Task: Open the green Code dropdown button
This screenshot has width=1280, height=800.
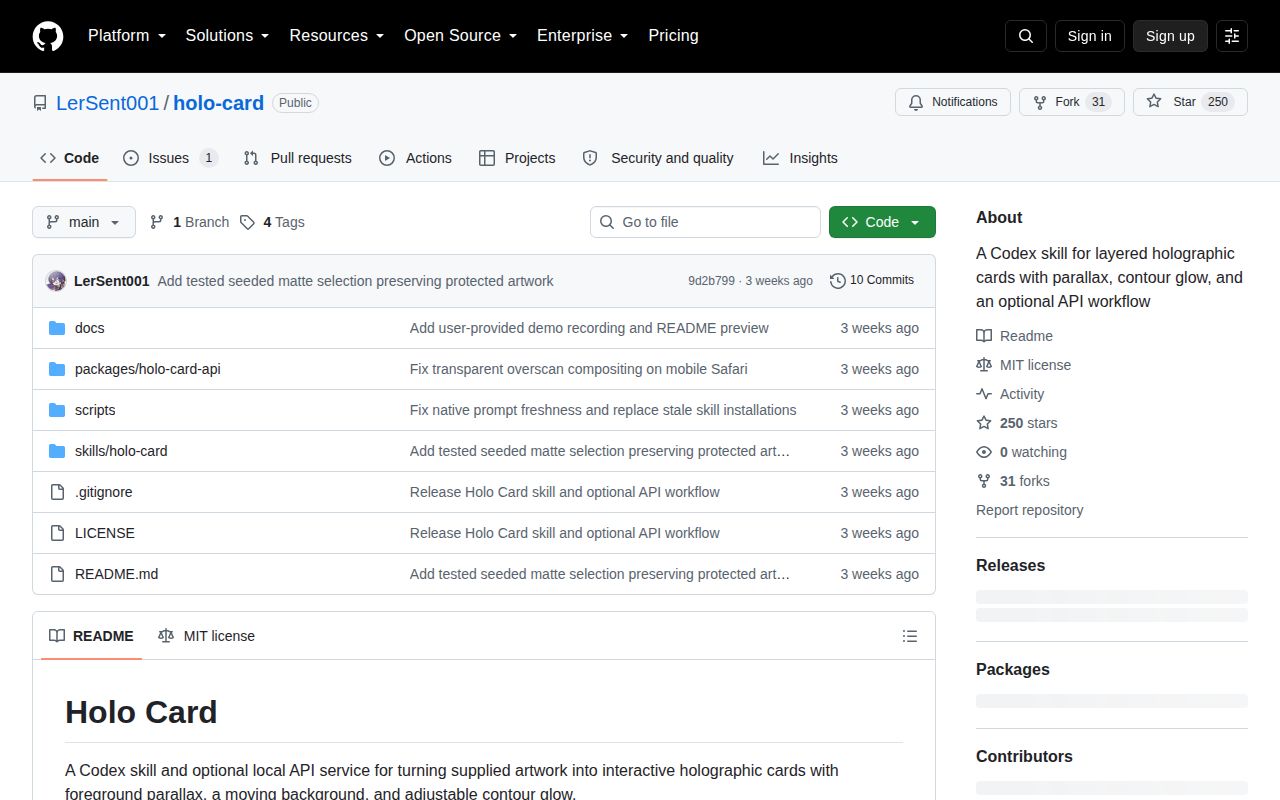Action: pyautogui.click(x=882, y=222)
